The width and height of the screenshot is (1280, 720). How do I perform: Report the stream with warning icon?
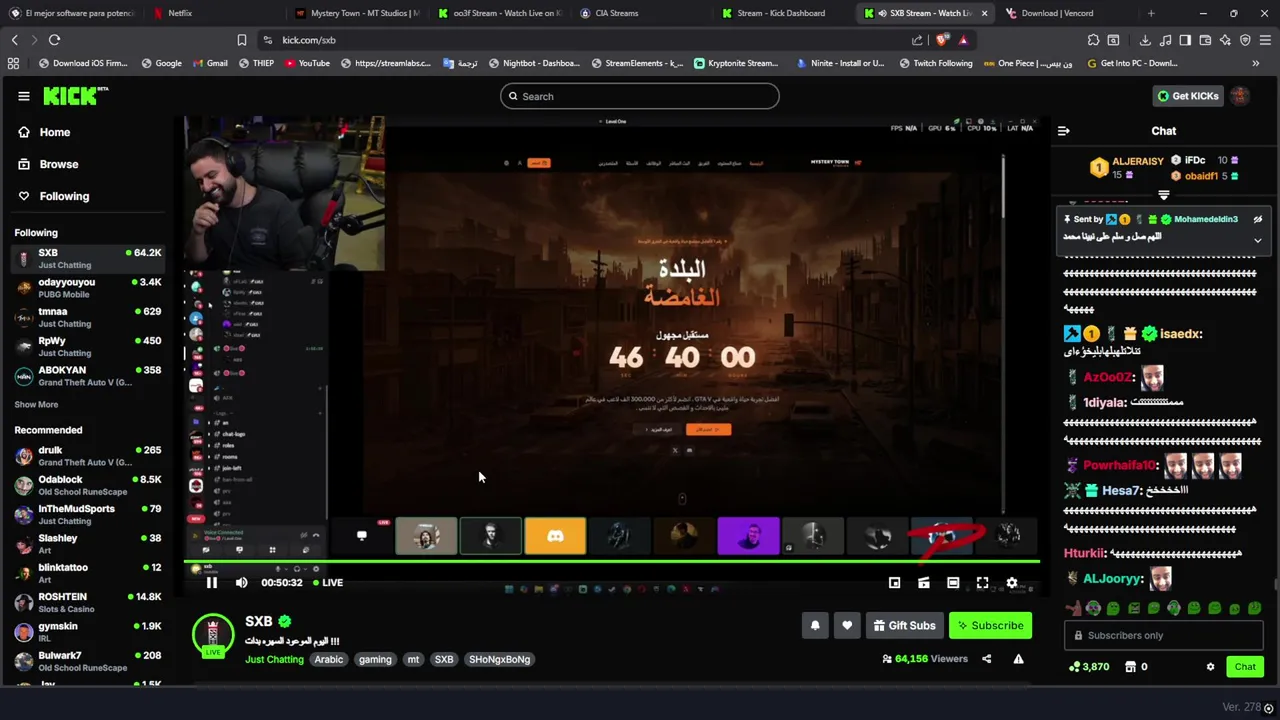[1018, 659]
